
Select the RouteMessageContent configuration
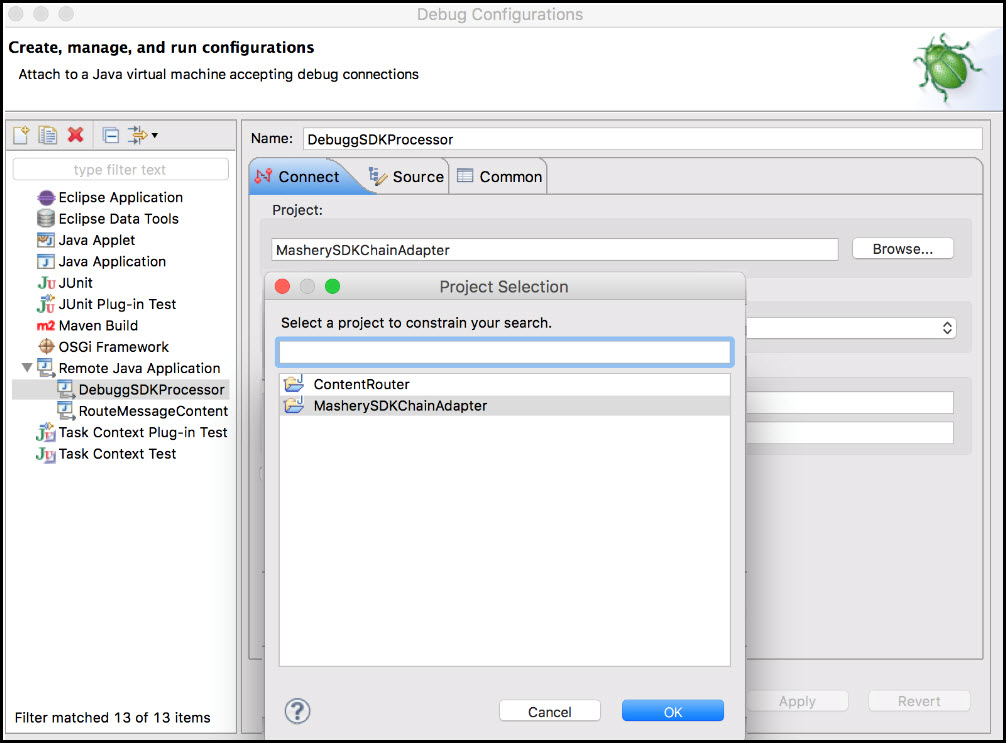tap(153, 411)
